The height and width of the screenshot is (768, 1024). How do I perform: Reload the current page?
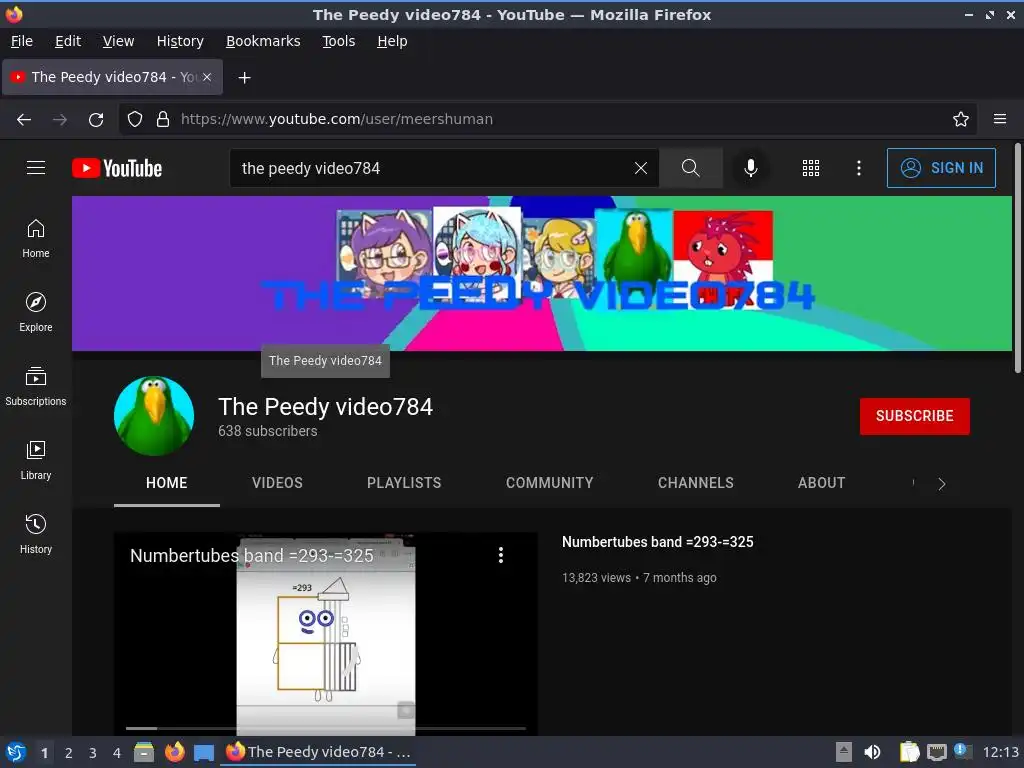pos(96,119)
